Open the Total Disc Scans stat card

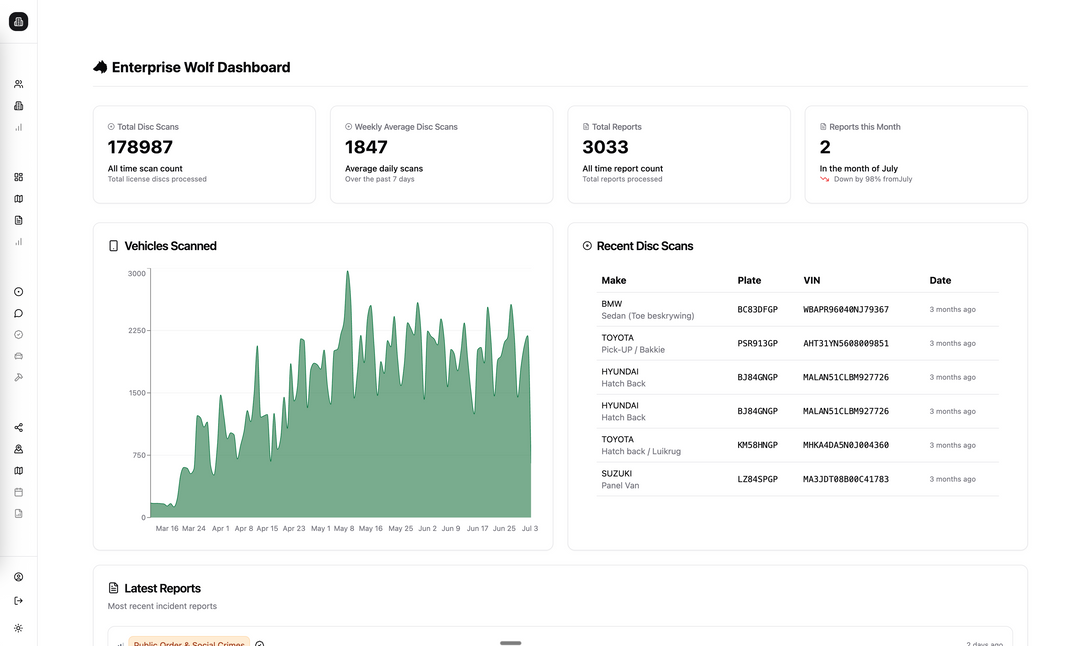(x=204, y=154)
